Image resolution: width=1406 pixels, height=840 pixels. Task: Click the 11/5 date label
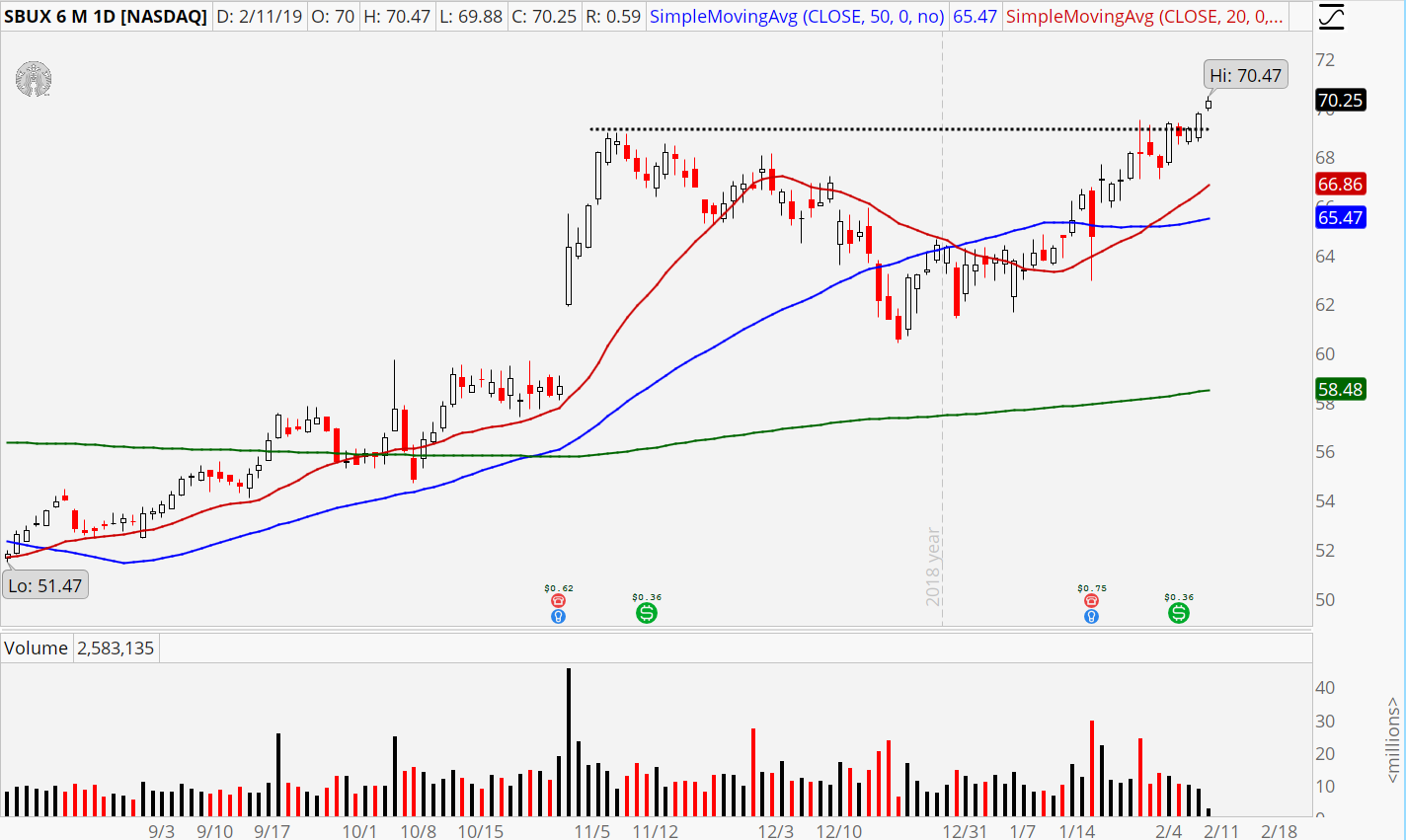click(x=592, y=831)
